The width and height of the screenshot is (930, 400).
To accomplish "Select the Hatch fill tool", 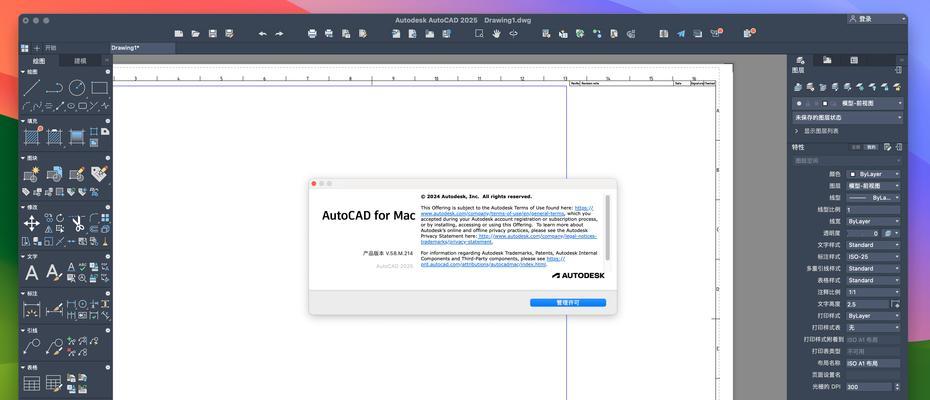I will click(31, 137).
